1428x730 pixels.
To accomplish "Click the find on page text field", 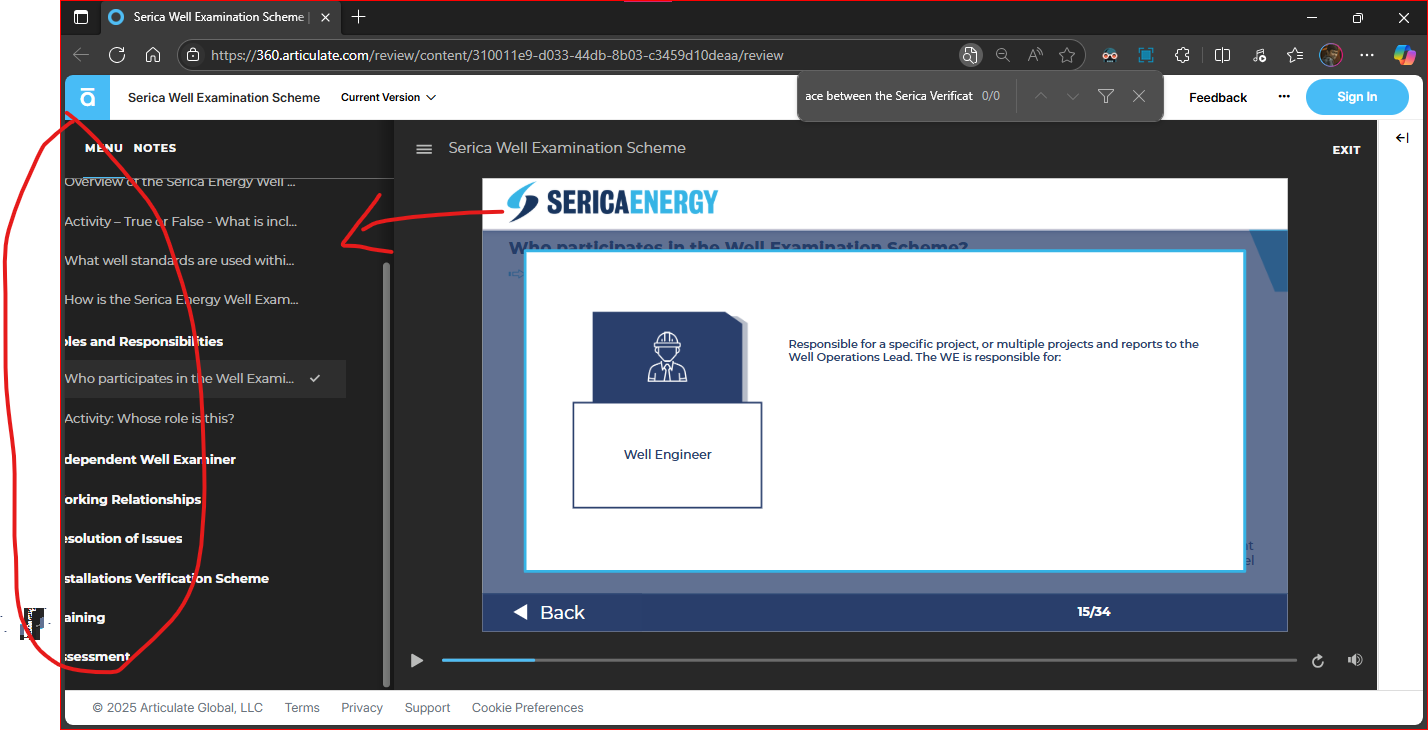I will click(x=889, y=96).
